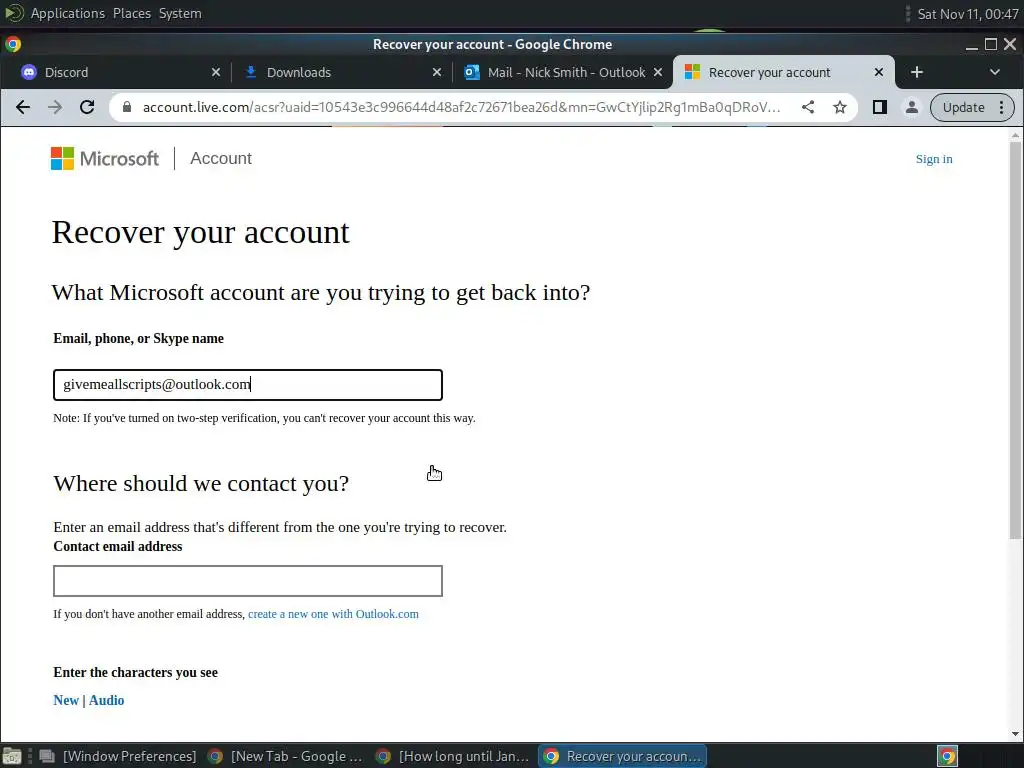The height and width of the screenshot is (768, 1024).
Task: Maximize the Chrome window
Action: pyautogui.click(x=991, y=44)
